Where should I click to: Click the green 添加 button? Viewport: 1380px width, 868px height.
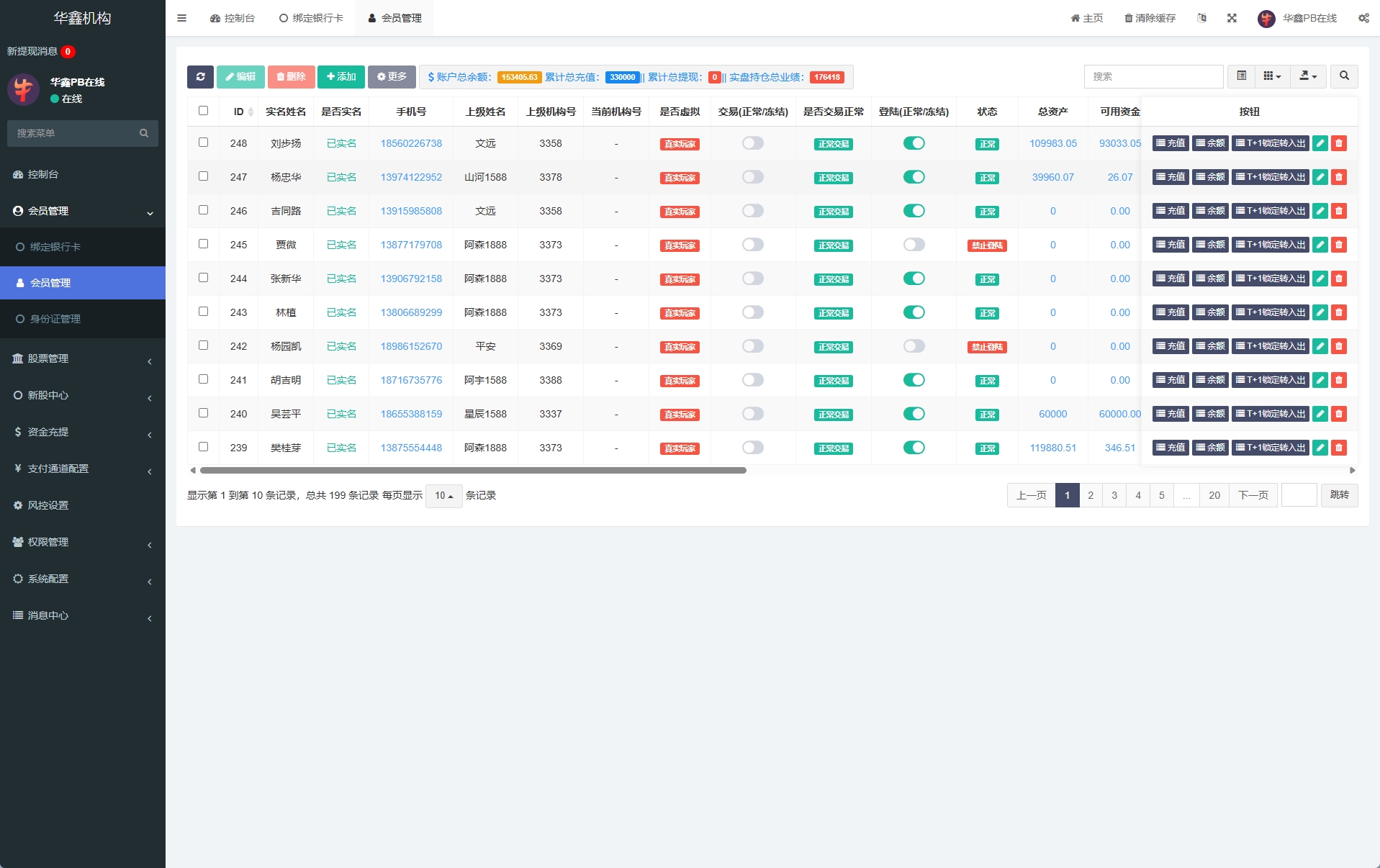[341, 77]
